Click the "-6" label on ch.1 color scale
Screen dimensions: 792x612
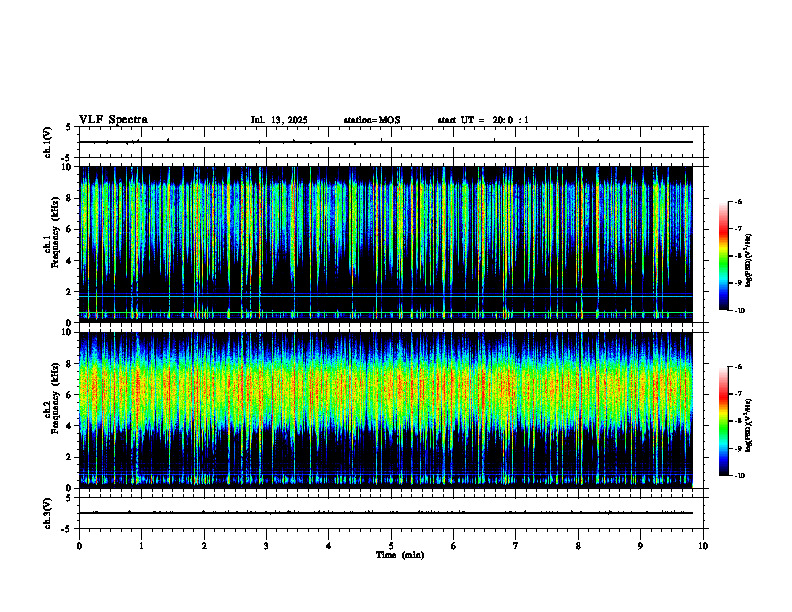coord(738,201)
